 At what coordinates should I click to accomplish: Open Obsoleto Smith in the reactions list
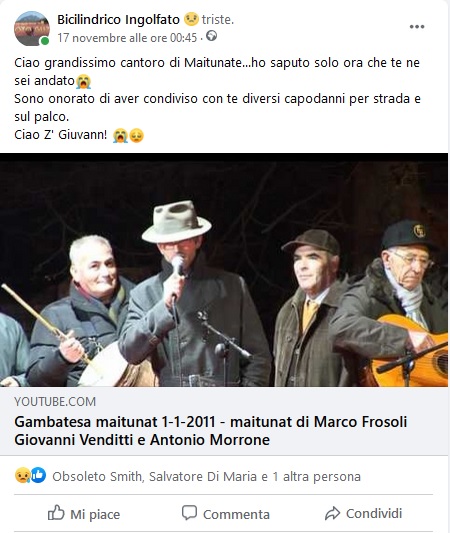coord(97,476)
